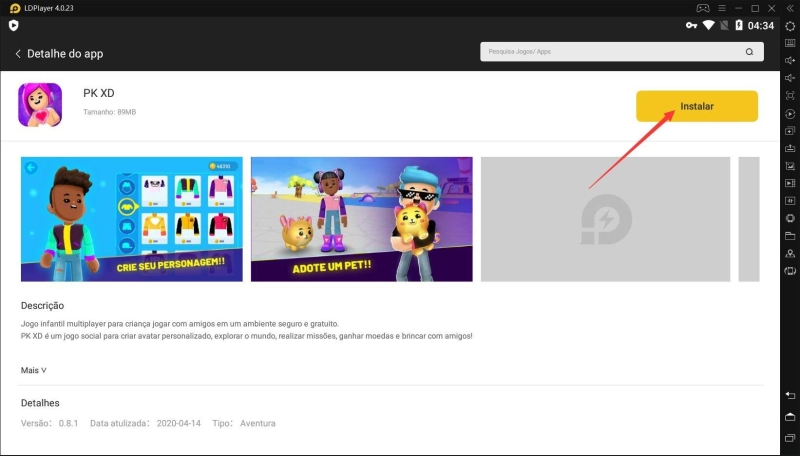Screen dimensions: 800x456
Task: Click the gray placeholder screenshot
Action: pos(605,219)
